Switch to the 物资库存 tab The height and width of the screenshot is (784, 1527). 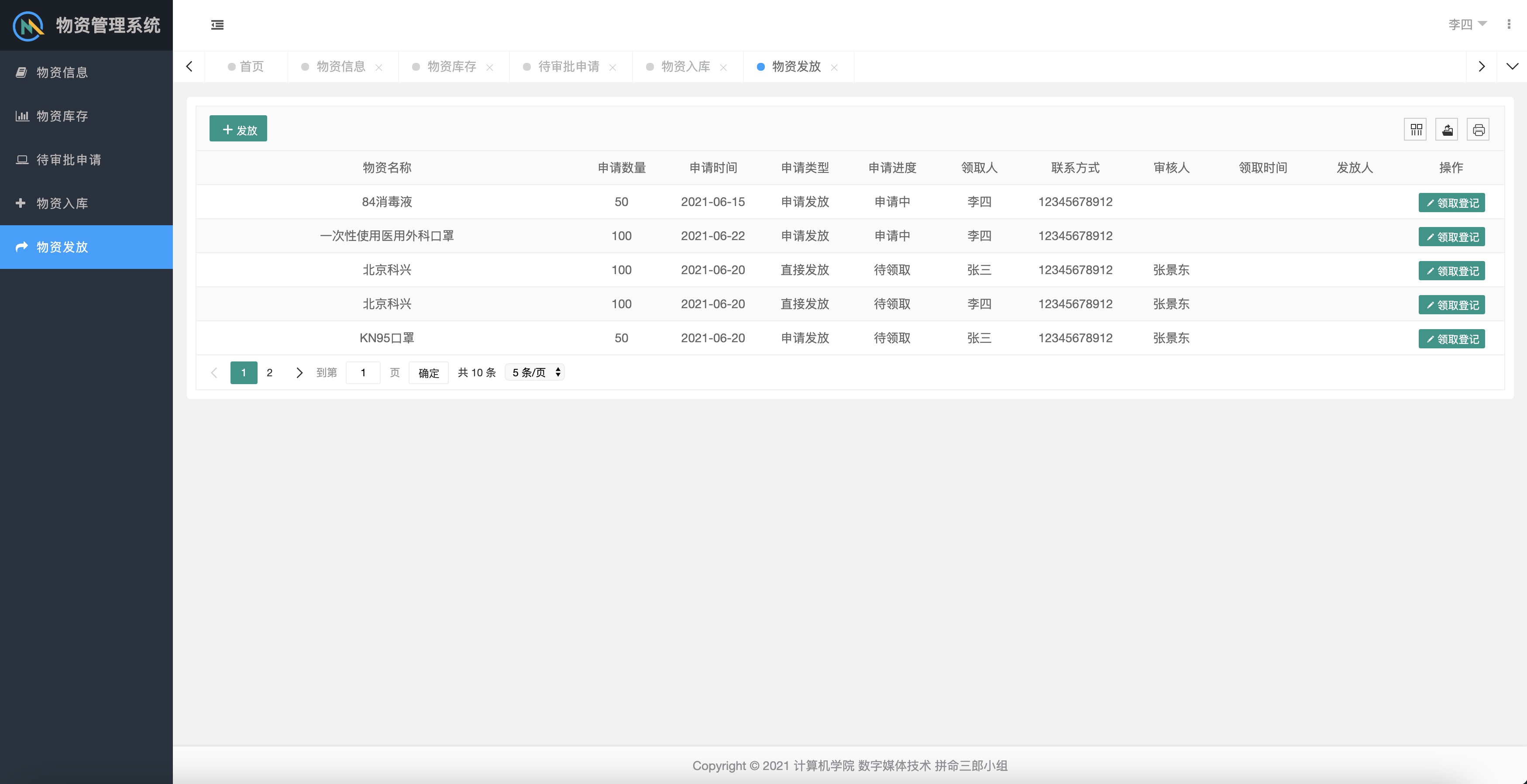point(451,66)
